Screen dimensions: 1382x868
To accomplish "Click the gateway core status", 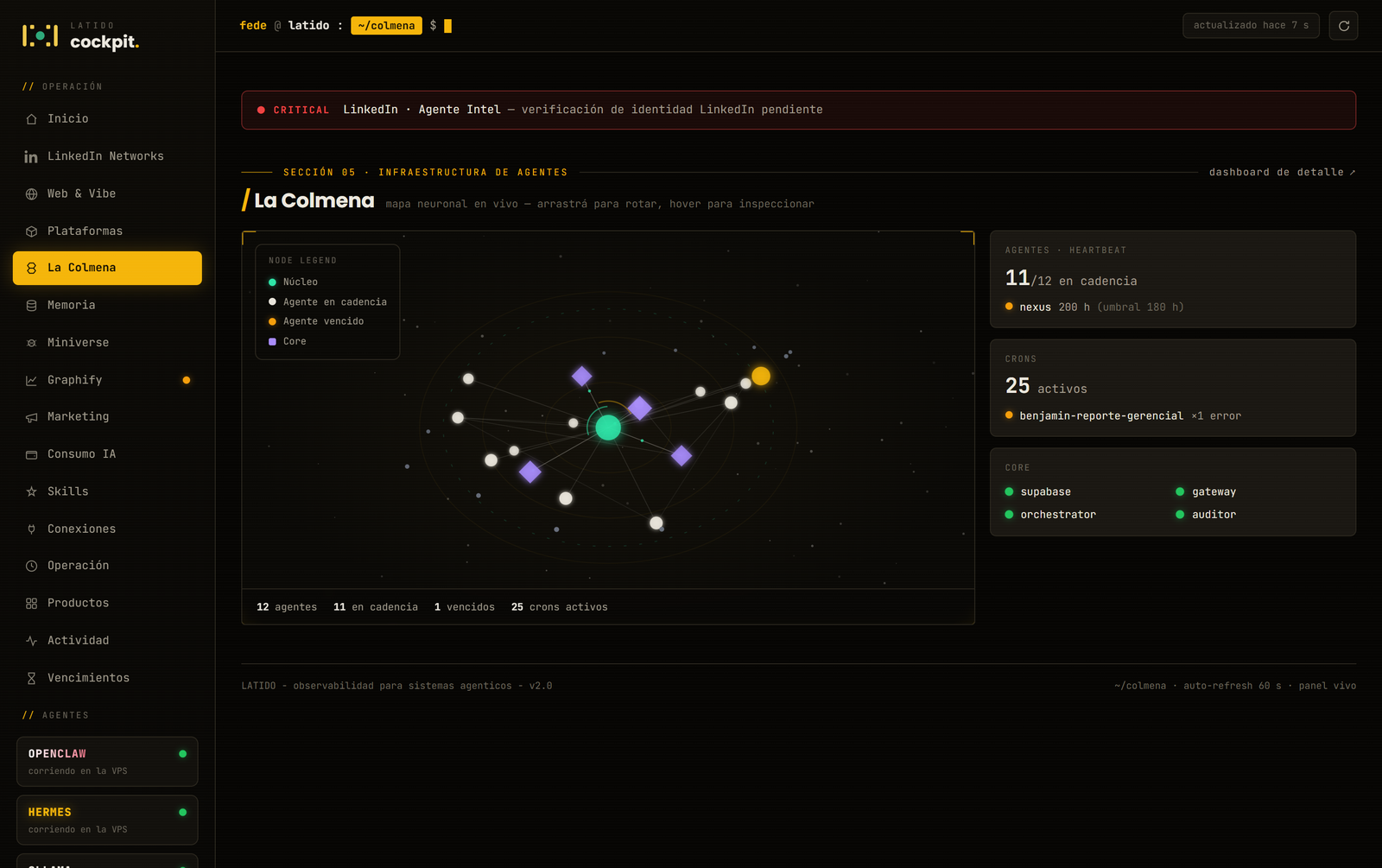I will (1206, 491).
